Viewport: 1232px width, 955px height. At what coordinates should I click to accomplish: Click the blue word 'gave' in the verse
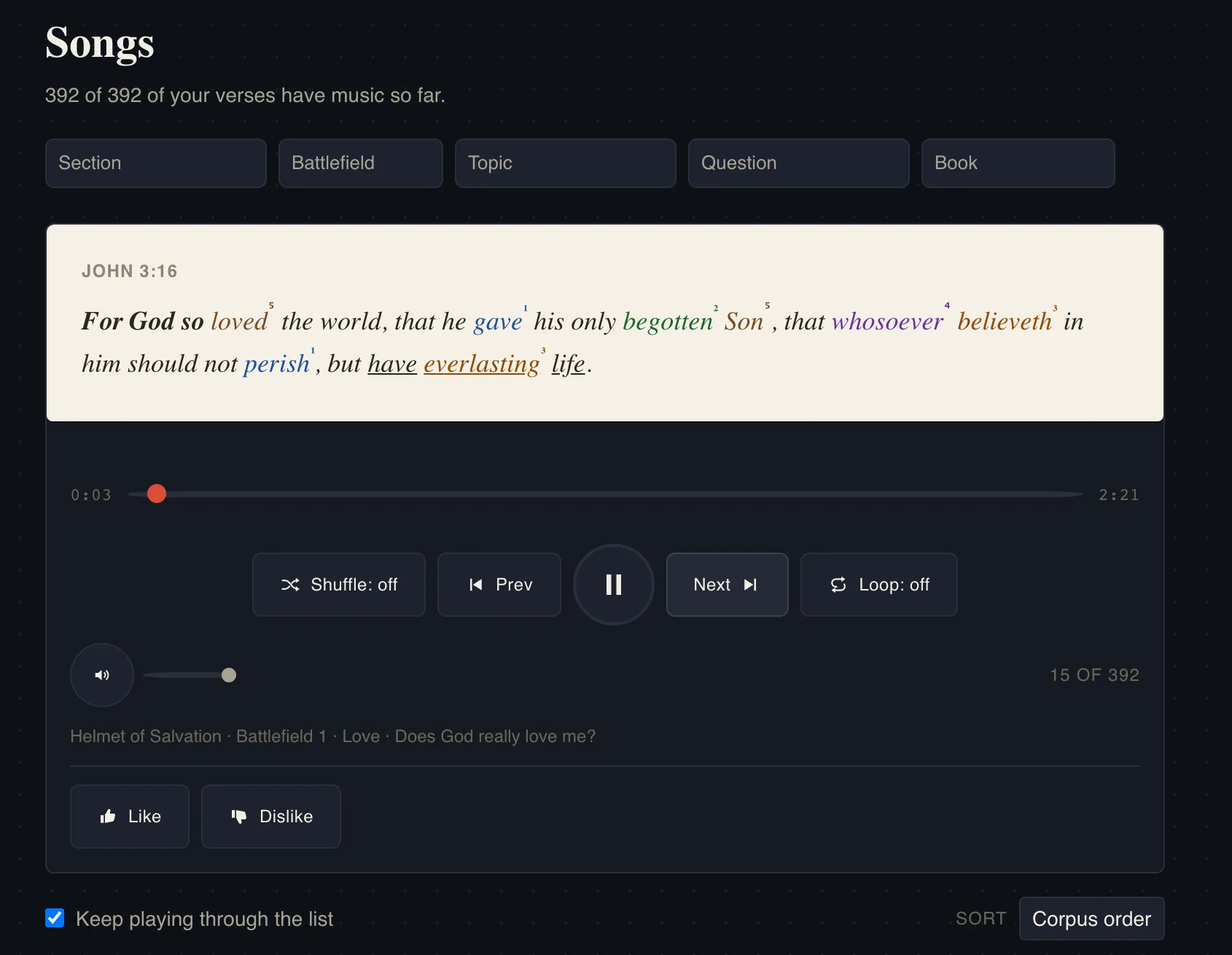[x=498, y=321]
